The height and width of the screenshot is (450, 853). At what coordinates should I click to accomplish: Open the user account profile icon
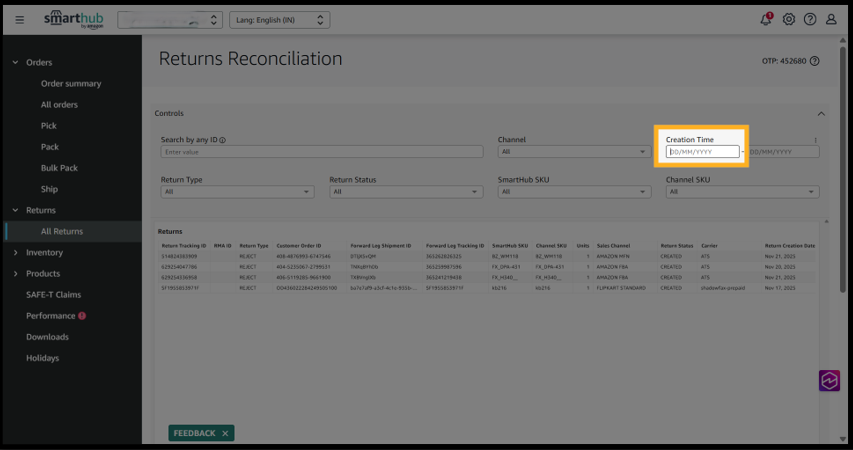click(x=831, y=20)
